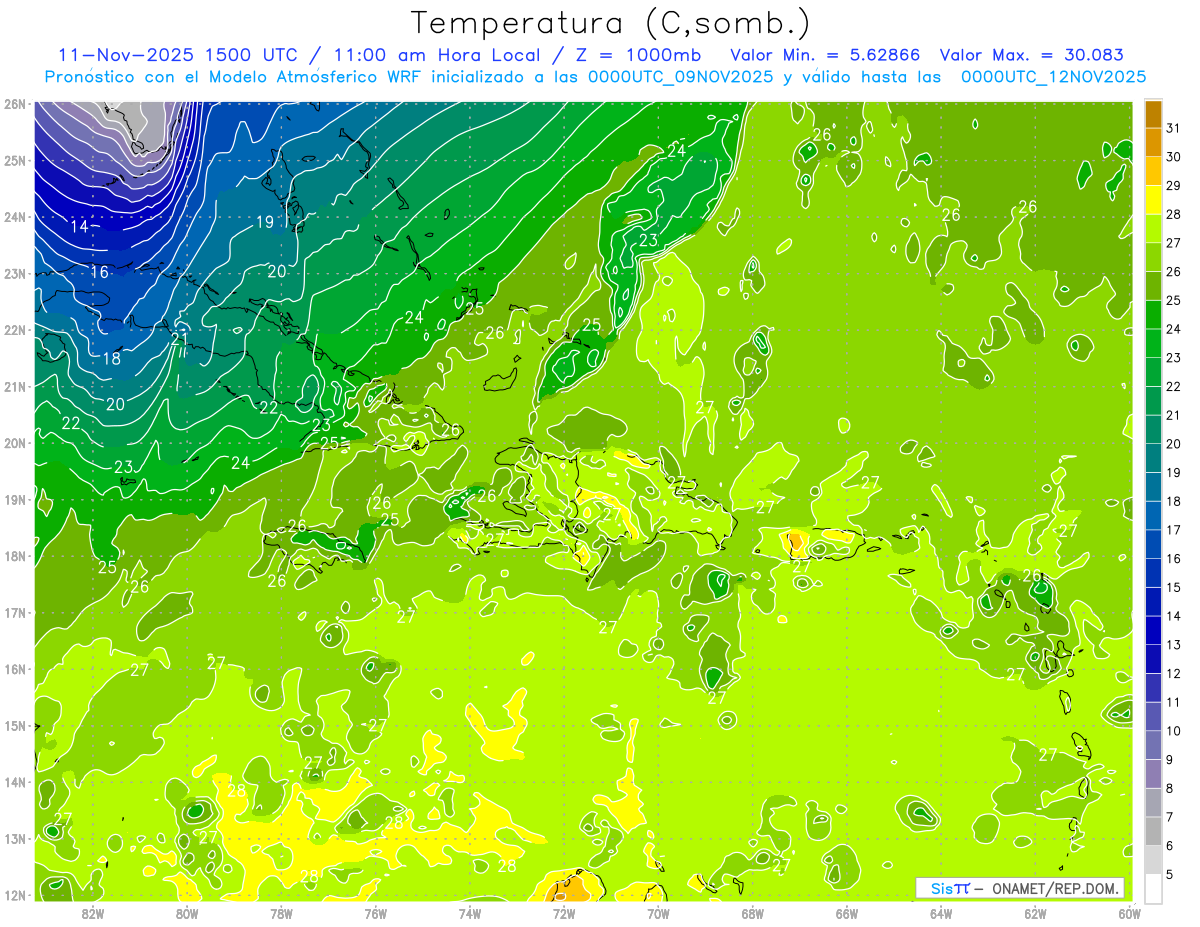This screenshot has height=927, width=1200.
Task: Click the 76W longitude axis label
Action: point(375,913)
